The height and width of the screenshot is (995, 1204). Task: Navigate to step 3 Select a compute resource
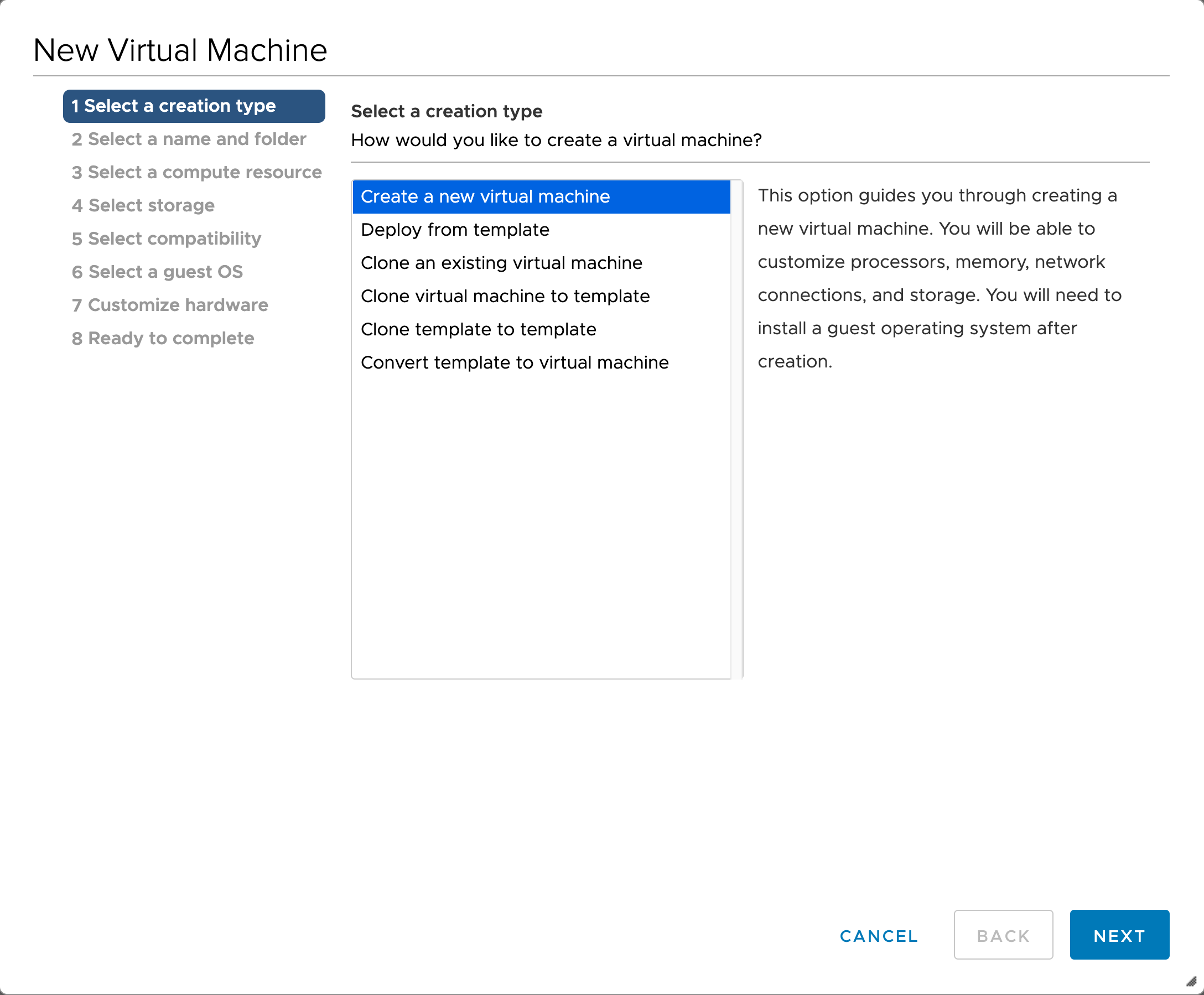click(197, 172)
